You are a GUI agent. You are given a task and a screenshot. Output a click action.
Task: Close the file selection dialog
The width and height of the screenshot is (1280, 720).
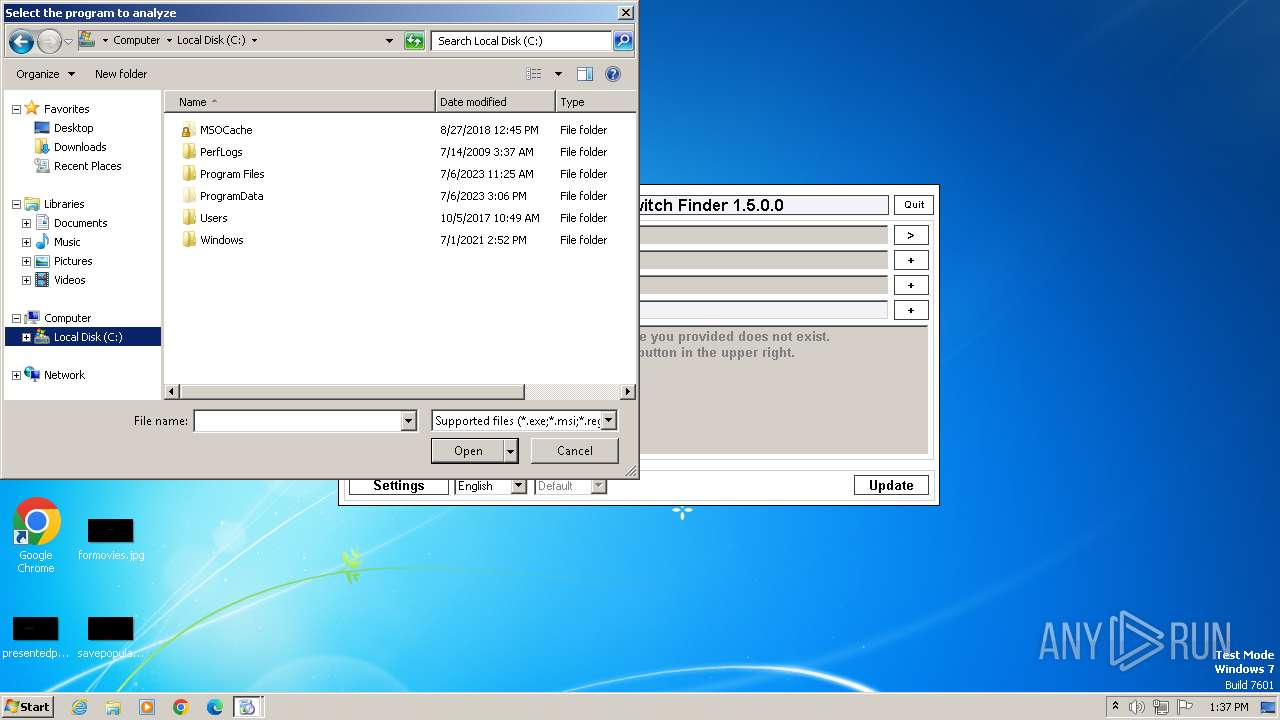[x=625, y=13]
